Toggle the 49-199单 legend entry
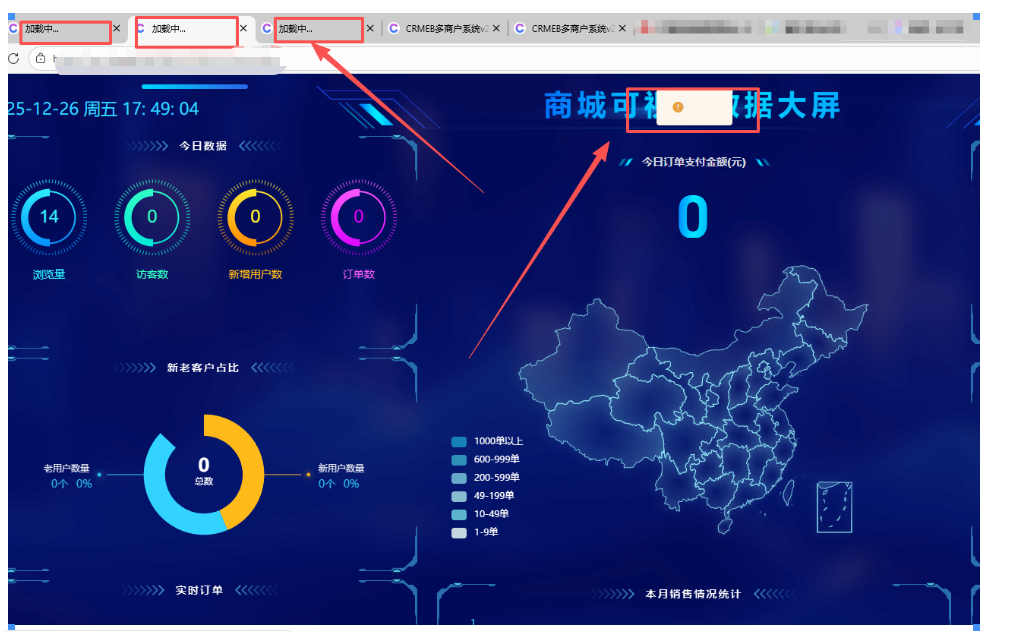 483,496
